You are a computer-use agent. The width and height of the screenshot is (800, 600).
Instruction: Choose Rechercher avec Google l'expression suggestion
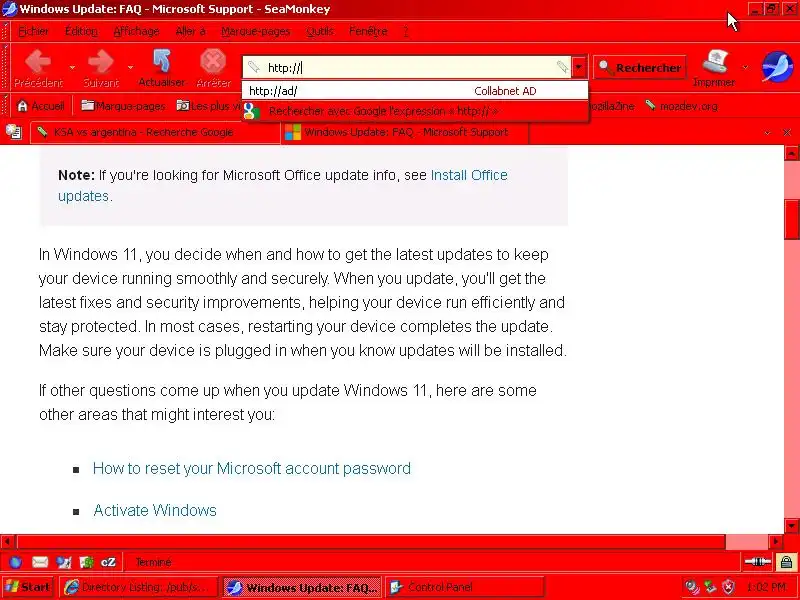point(415,111)
